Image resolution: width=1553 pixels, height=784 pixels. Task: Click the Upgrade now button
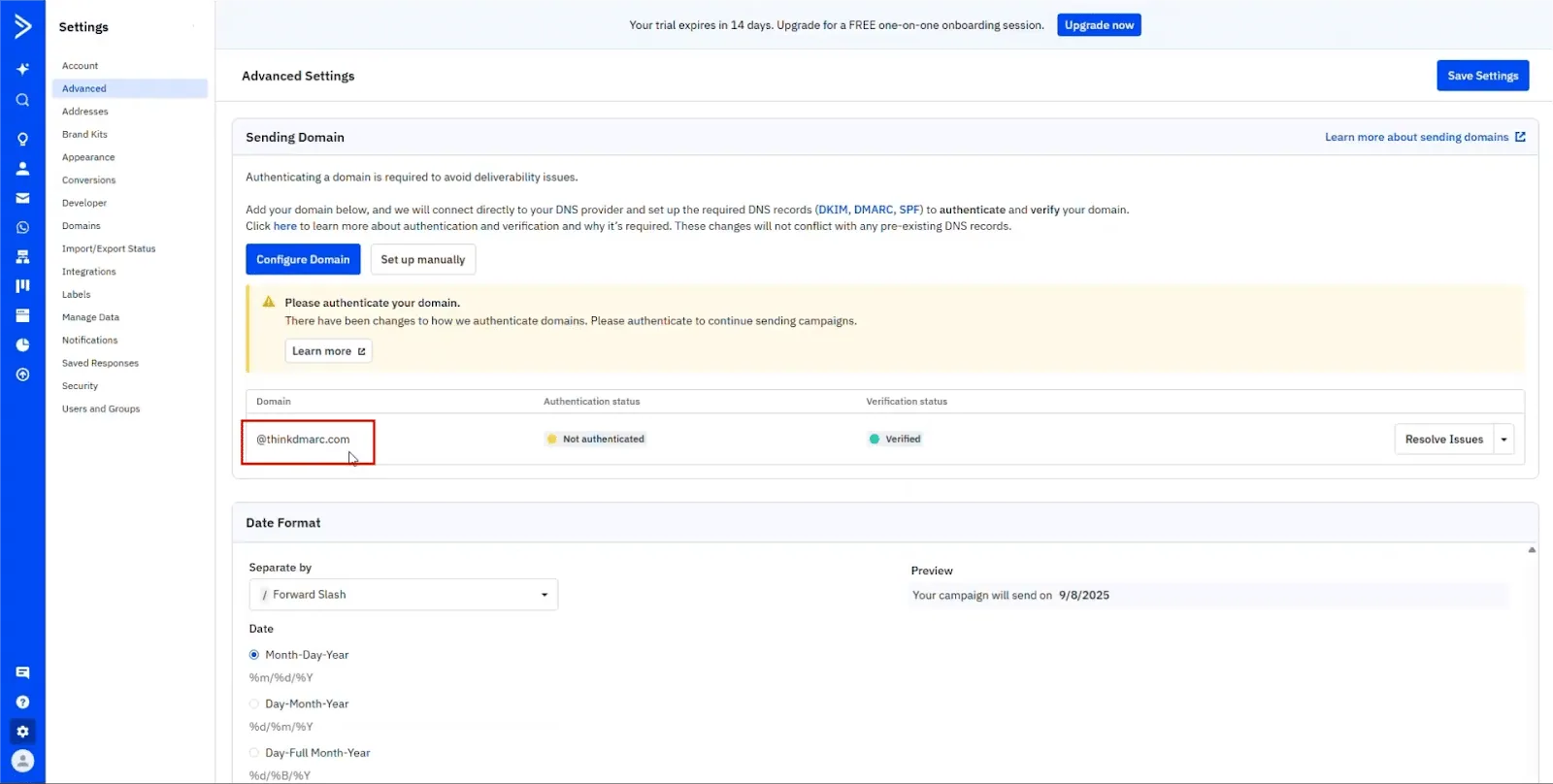coord(1099,25)
